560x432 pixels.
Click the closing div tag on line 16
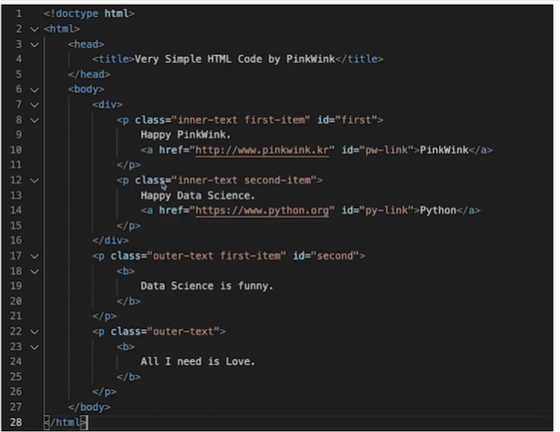(x=110, y=240)
